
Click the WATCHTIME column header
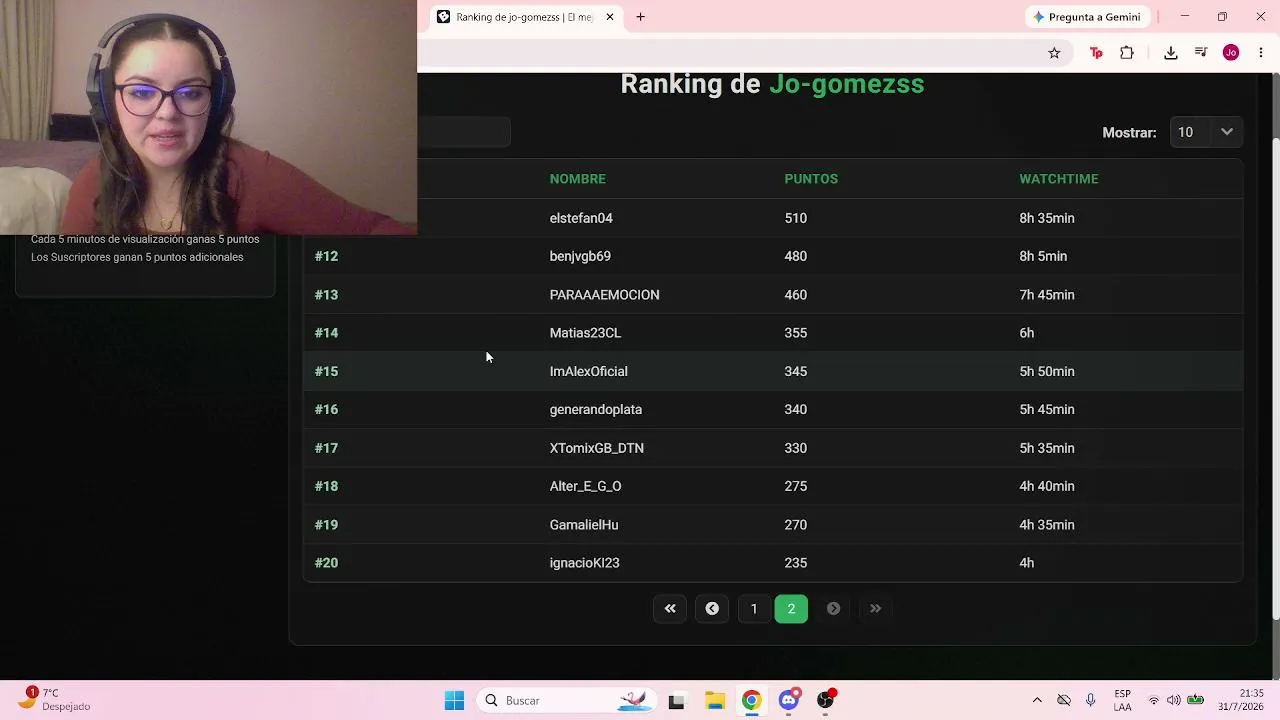1058,179
